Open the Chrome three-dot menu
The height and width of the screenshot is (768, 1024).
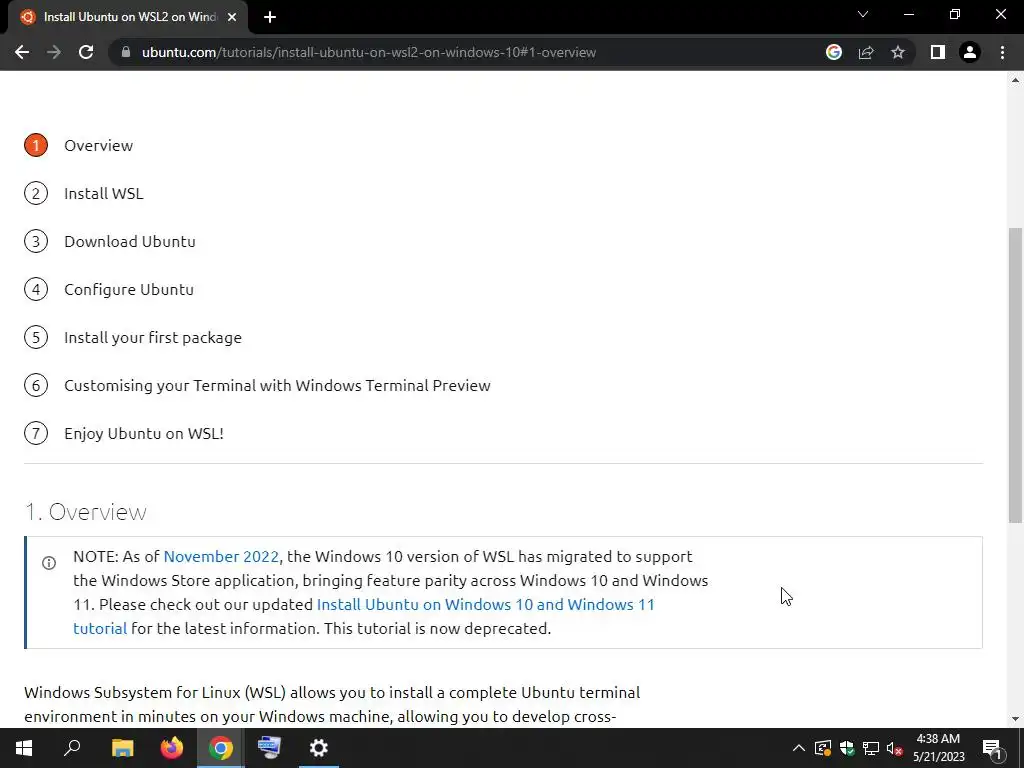point(1002,52)
